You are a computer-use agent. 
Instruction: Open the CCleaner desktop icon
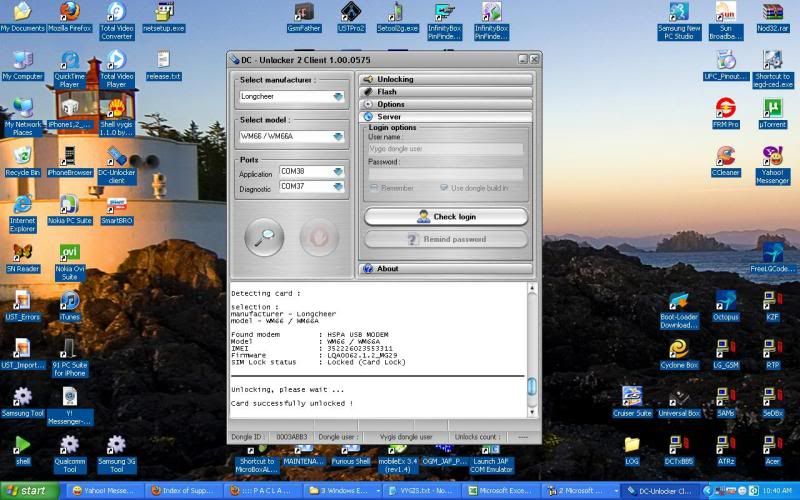726,162
